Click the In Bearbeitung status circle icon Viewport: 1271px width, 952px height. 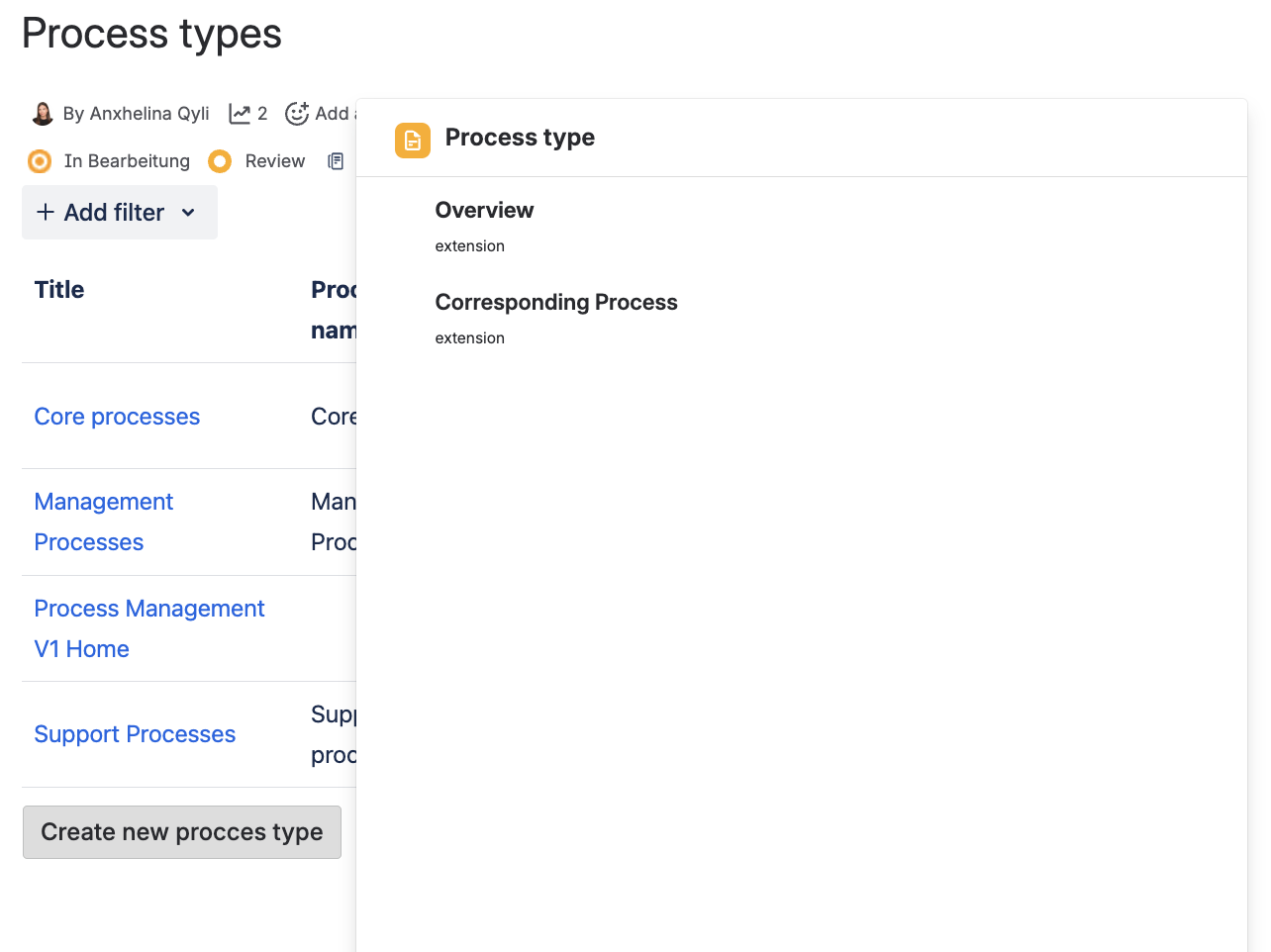tap(40, 161)
